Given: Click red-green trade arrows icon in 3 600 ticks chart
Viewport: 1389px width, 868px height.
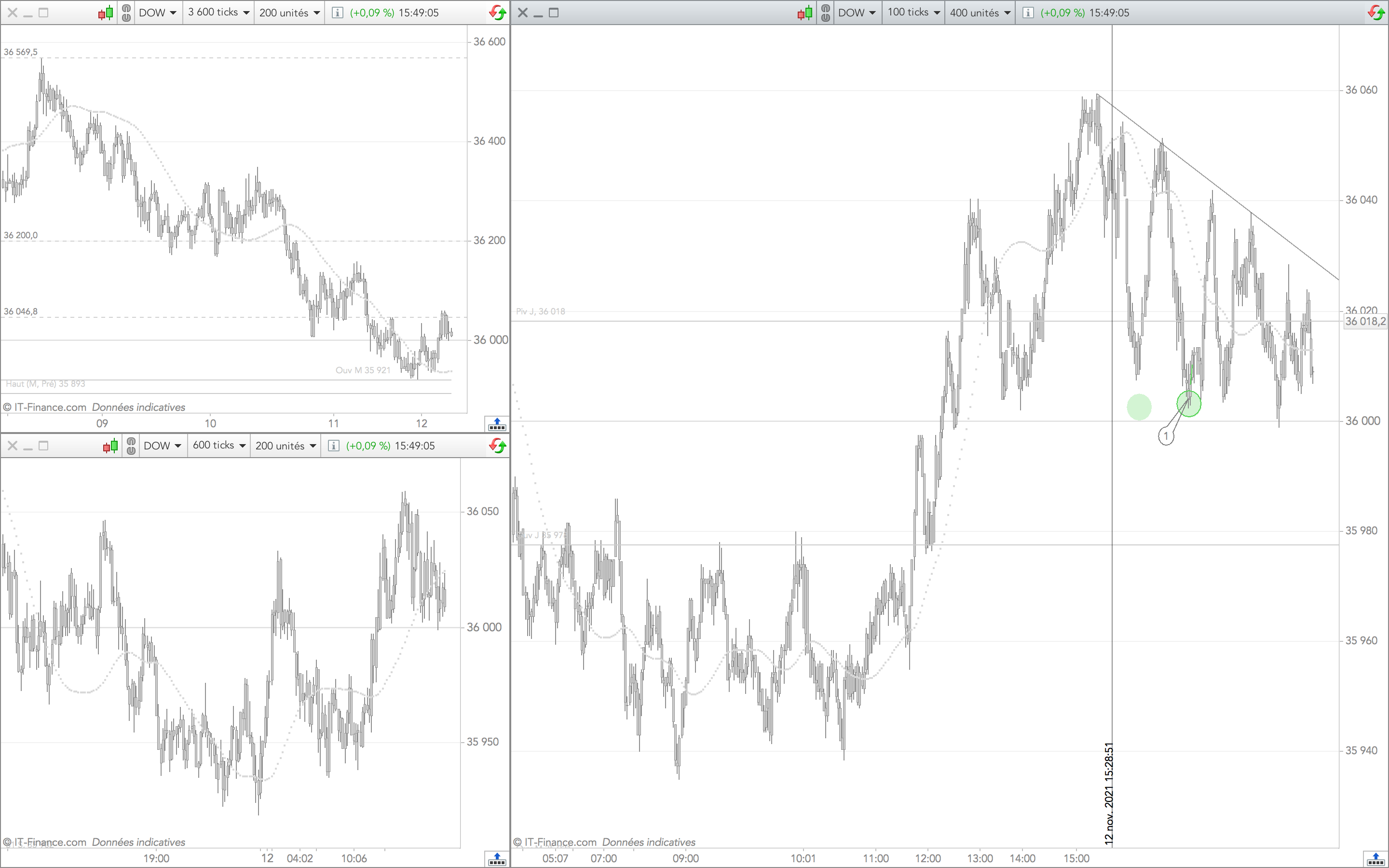Looking at the screenshot, I should click(x=498, y=13).
